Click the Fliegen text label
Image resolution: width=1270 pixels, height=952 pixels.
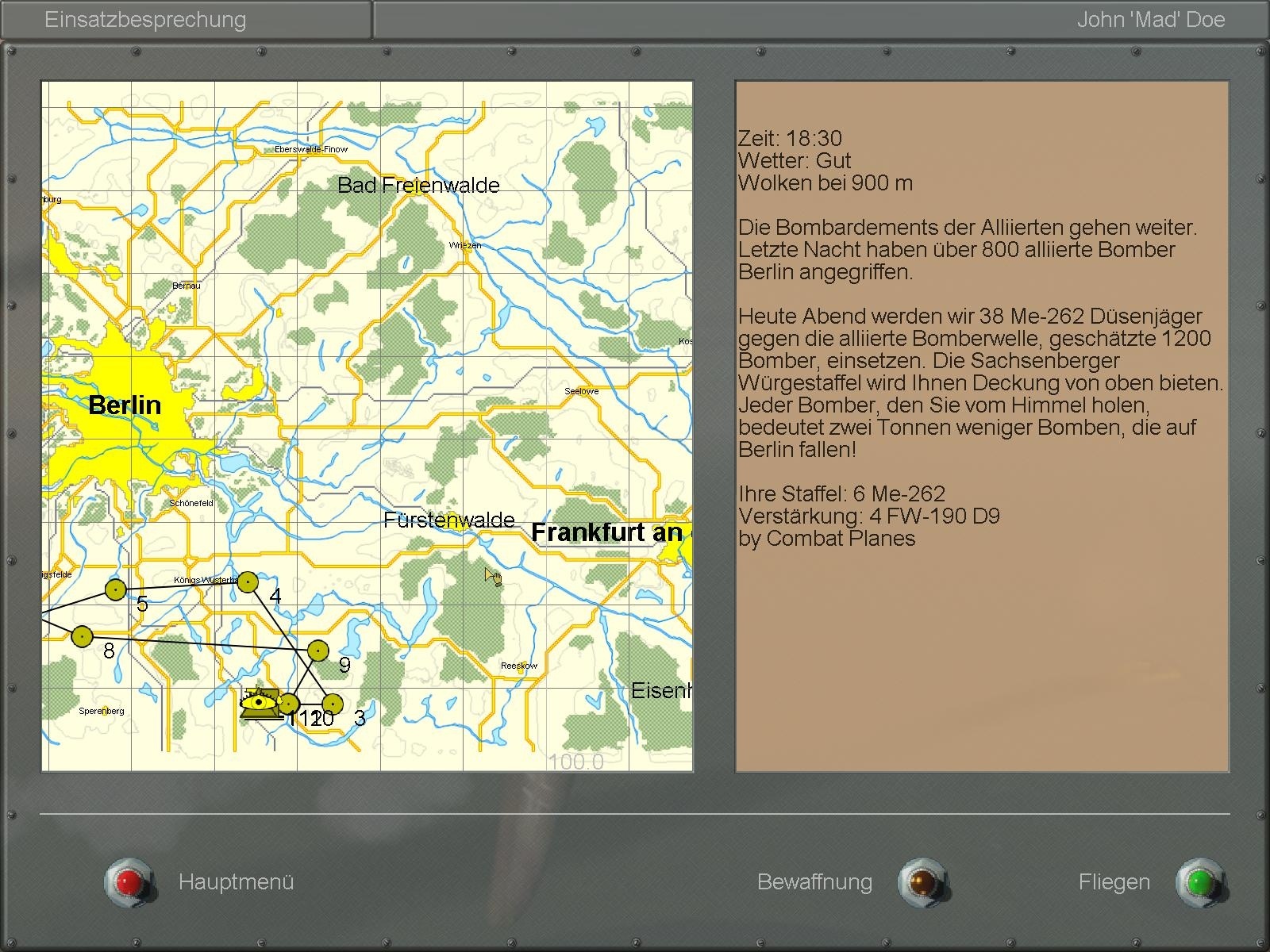[1114, 882]
